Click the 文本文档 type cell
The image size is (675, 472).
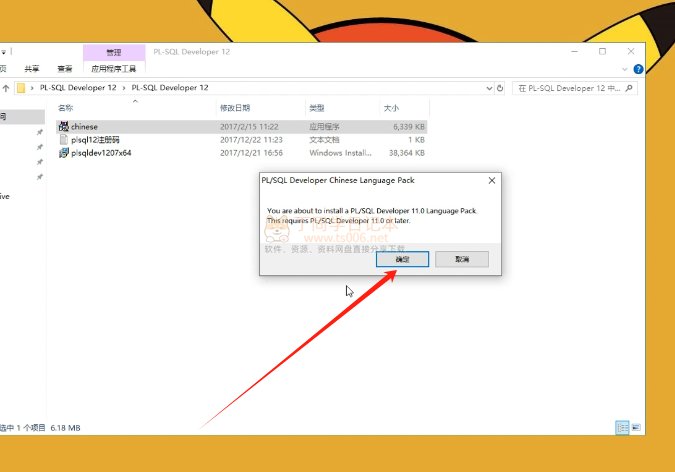[x=324, y=140]
